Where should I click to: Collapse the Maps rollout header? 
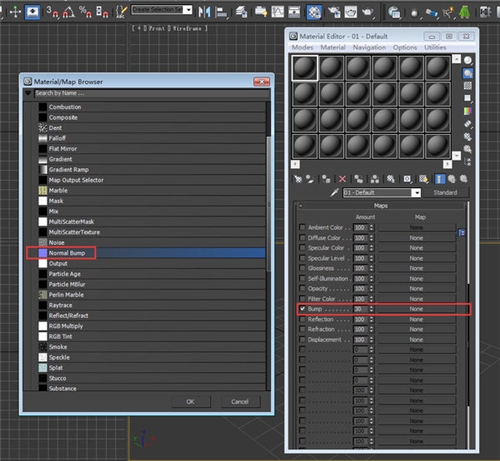pyautogui.click(x=381, y=206)
